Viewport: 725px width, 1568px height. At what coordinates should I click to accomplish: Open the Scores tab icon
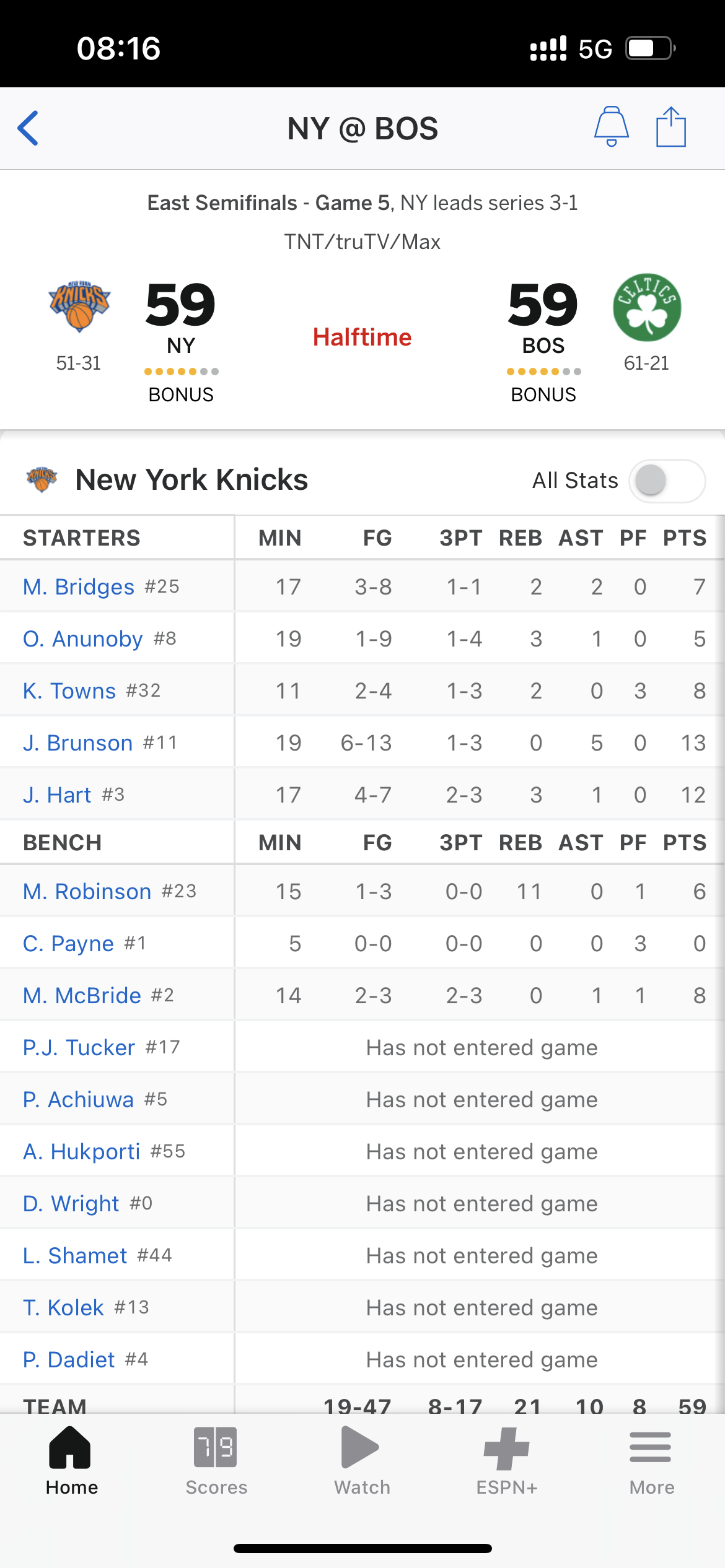tap(216, 1447)
